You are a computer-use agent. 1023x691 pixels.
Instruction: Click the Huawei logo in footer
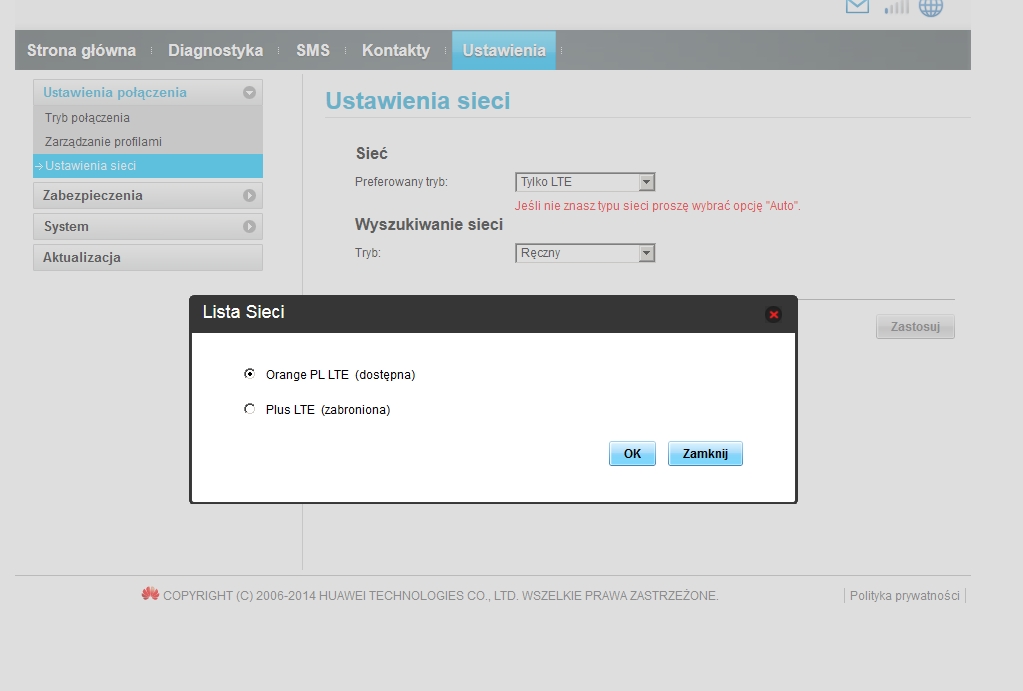150,594
